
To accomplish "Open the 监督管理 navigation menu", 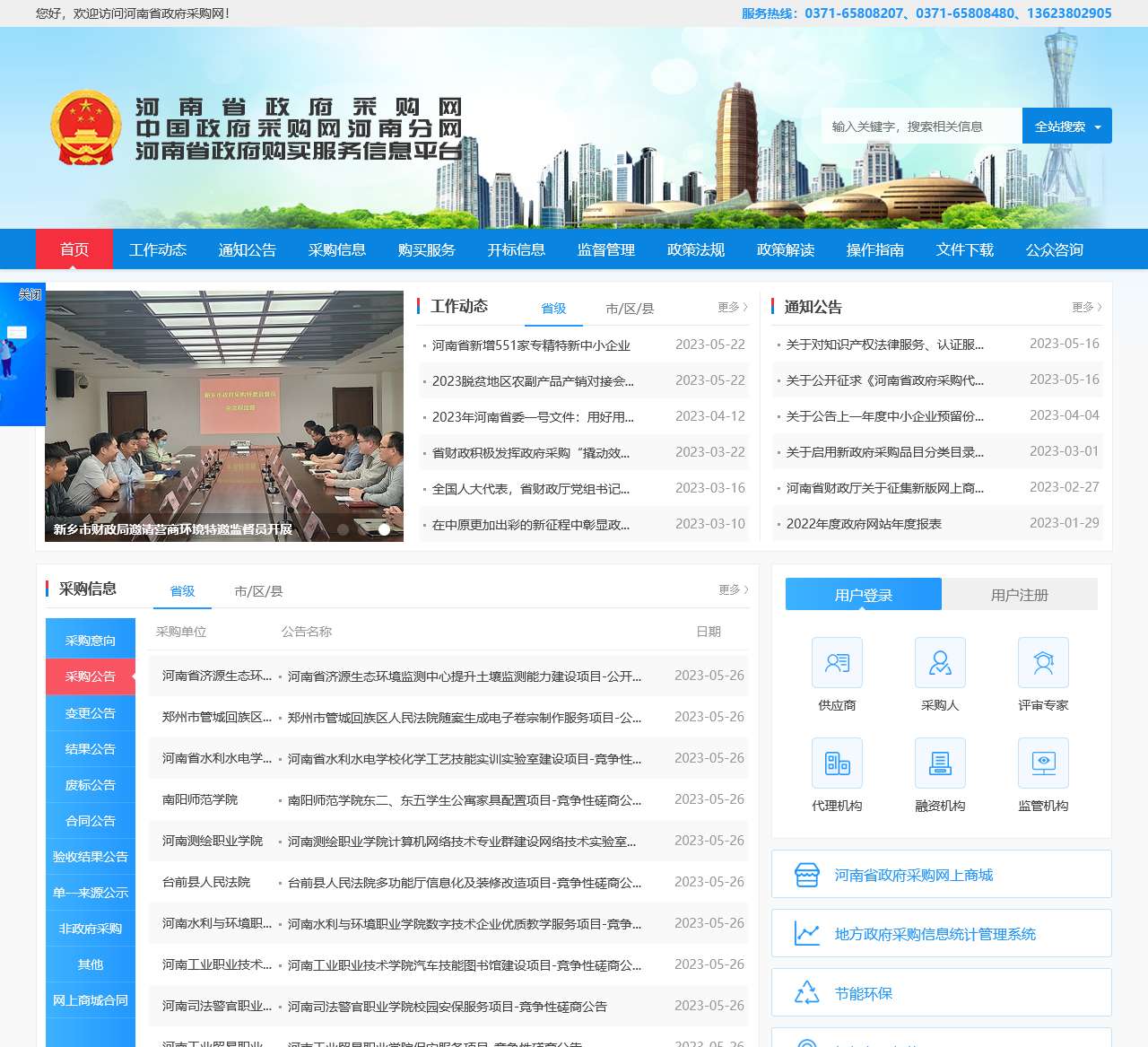I will coord(606,249).
